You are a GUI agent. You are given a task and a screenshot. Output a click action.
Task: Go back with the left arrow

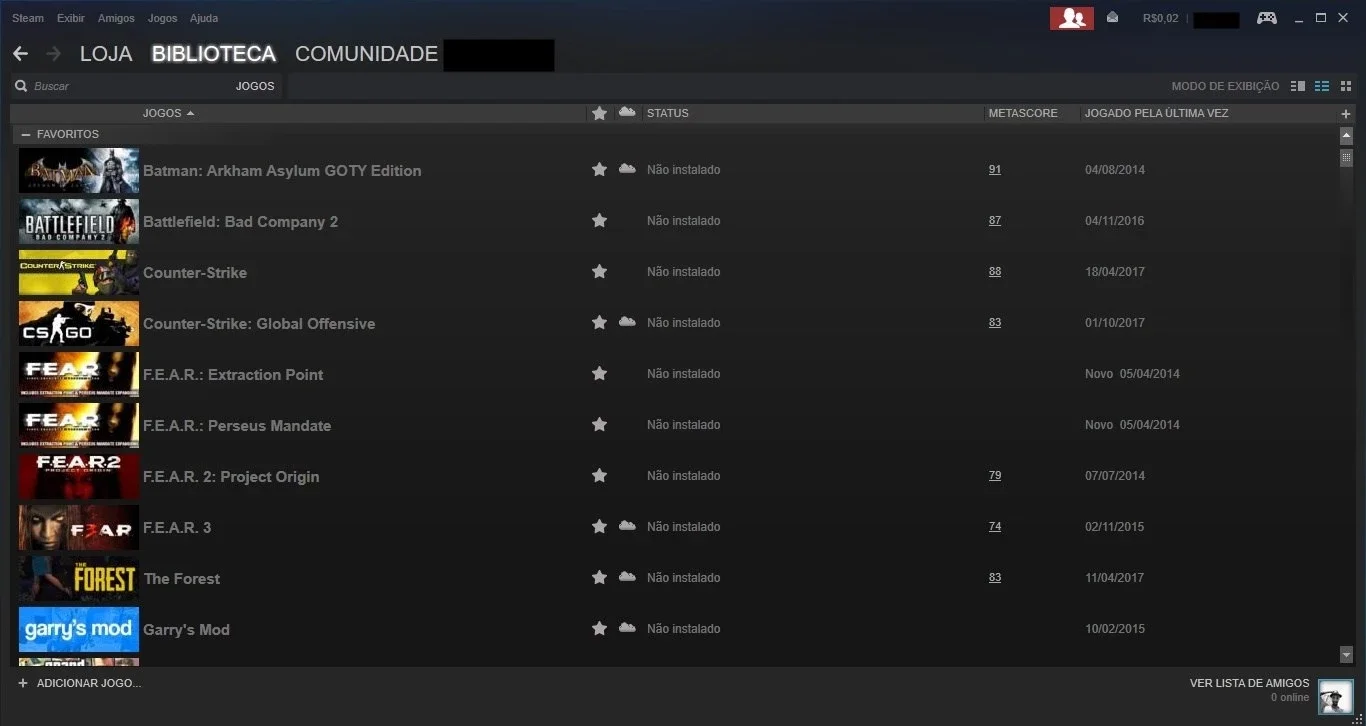[20, 54]
